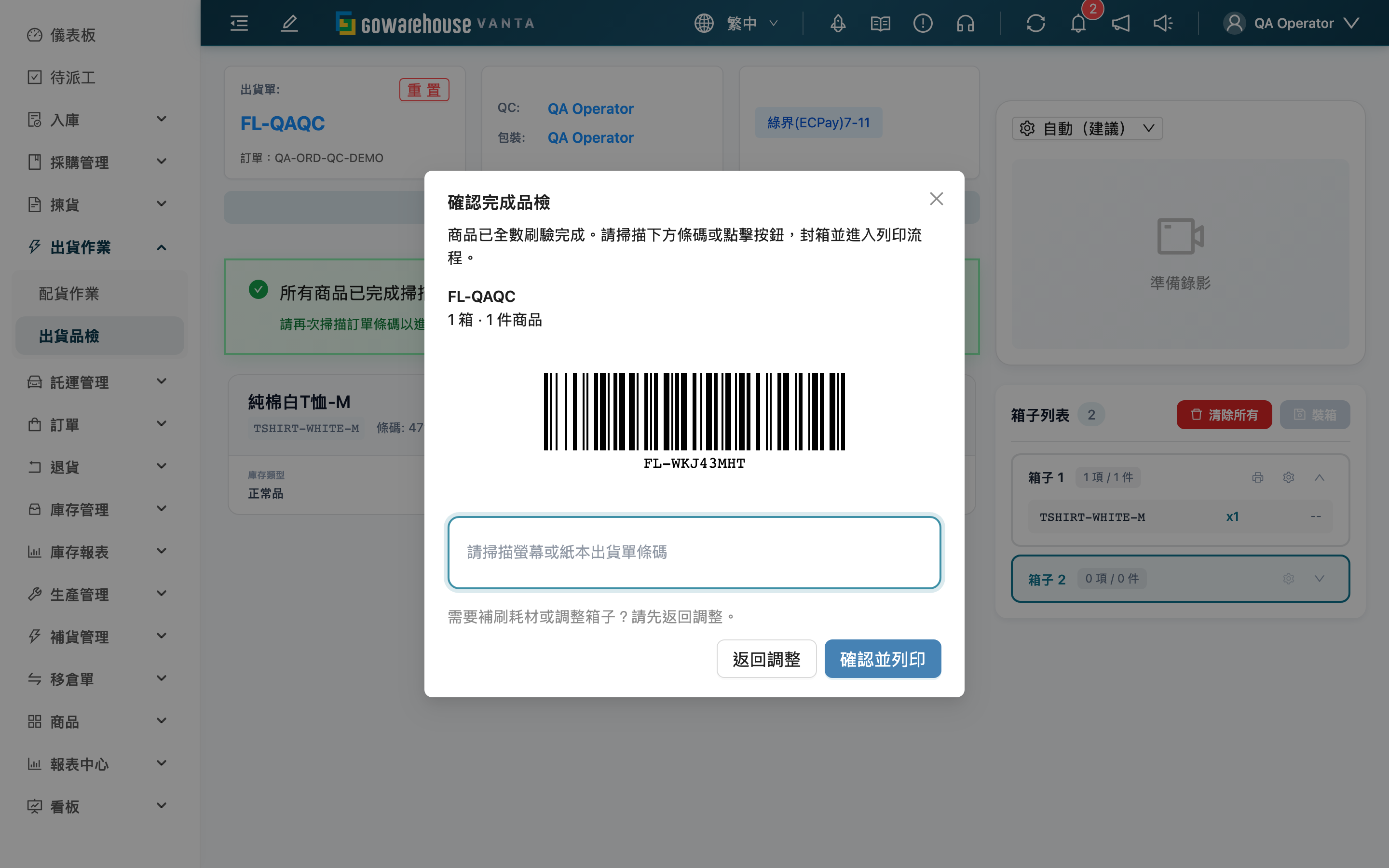Screen dimensions: 1389x868
Task: Click the FL-WKJ43MHT barcode image
Action: point(694,421)
